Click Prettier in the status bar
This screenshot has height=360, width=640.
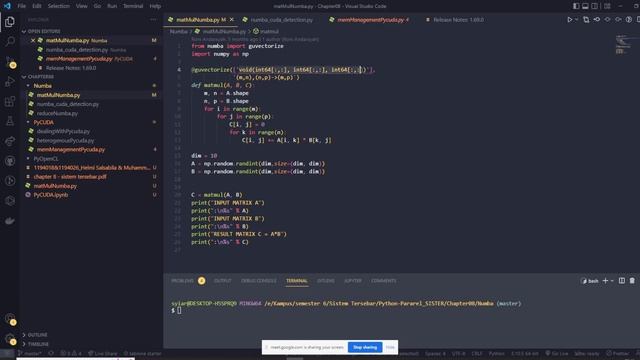tap(618, 353)
